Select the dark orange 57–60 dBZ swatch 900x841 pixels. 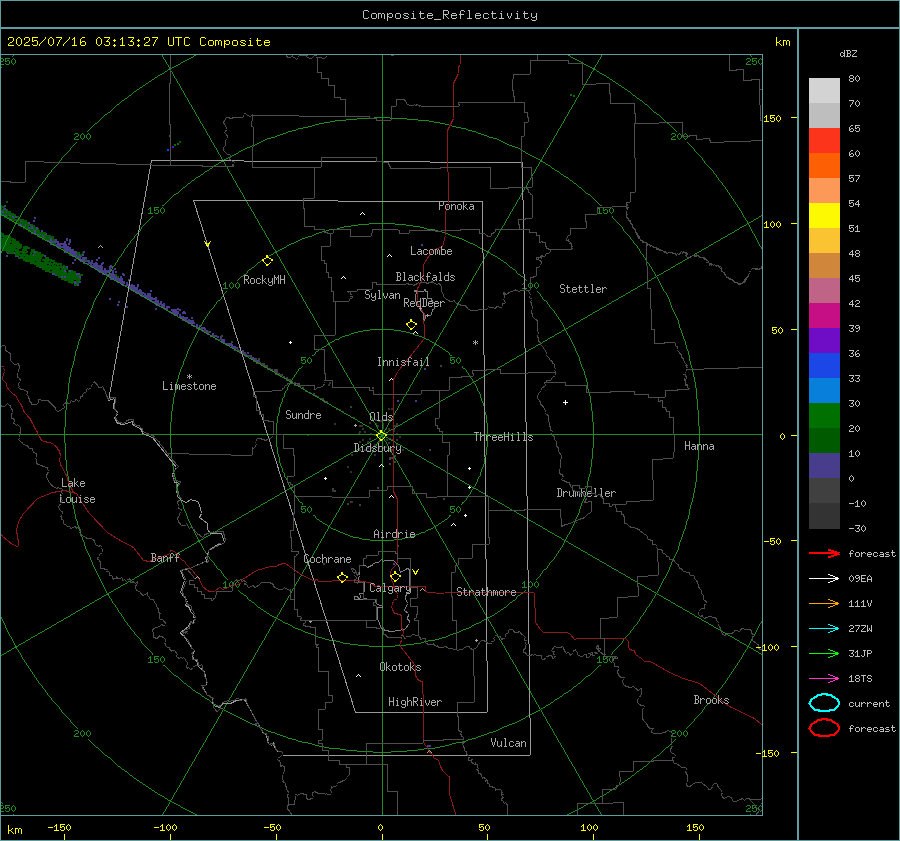pyautogui.click(x=824, y=165)
